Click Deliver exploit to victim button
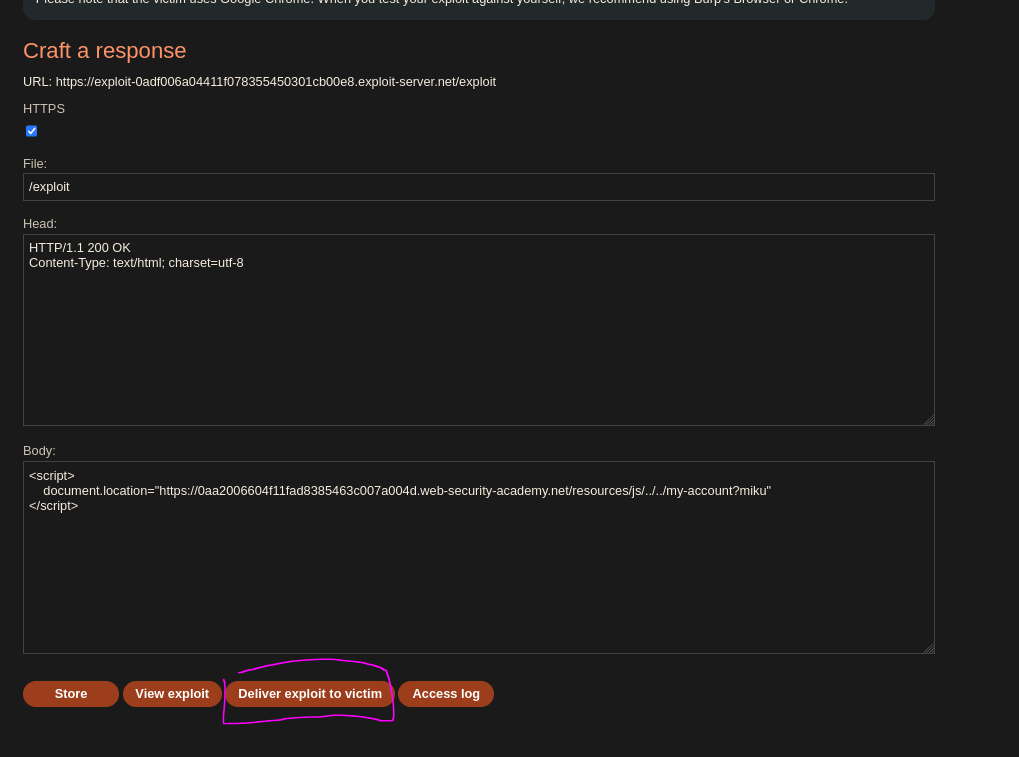The height and width of the screenshot is (757, 1019). click(x=310, y=694)
